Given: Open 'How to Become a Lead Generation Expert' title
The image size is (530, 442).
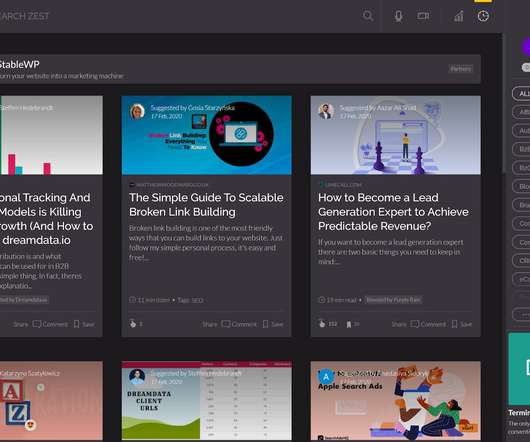Looking at the screenshot, I should (393, 212).
